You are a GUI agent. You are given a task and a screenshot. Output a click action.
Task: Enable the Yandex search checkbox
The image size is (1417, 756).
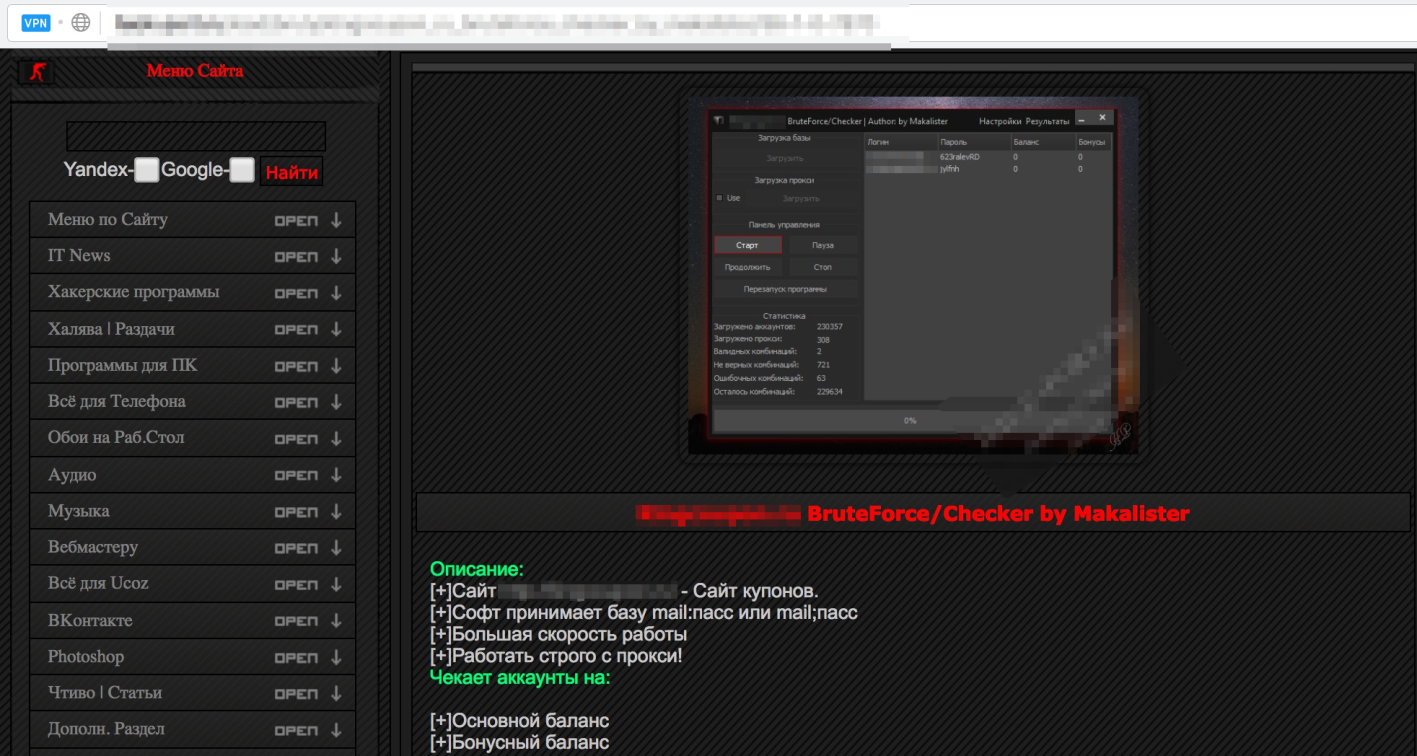point(147,170)
